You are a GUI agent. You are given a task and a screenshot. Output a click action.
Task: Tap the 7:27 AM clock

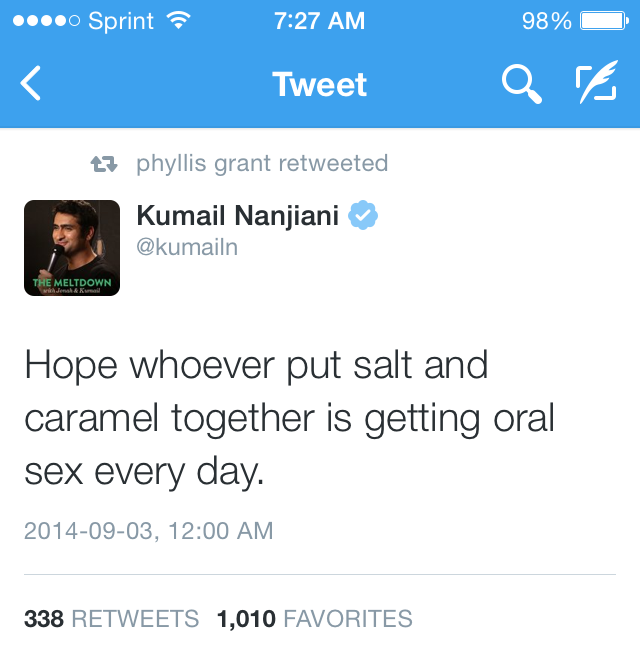pyautogui.click(x=319, y=21)
